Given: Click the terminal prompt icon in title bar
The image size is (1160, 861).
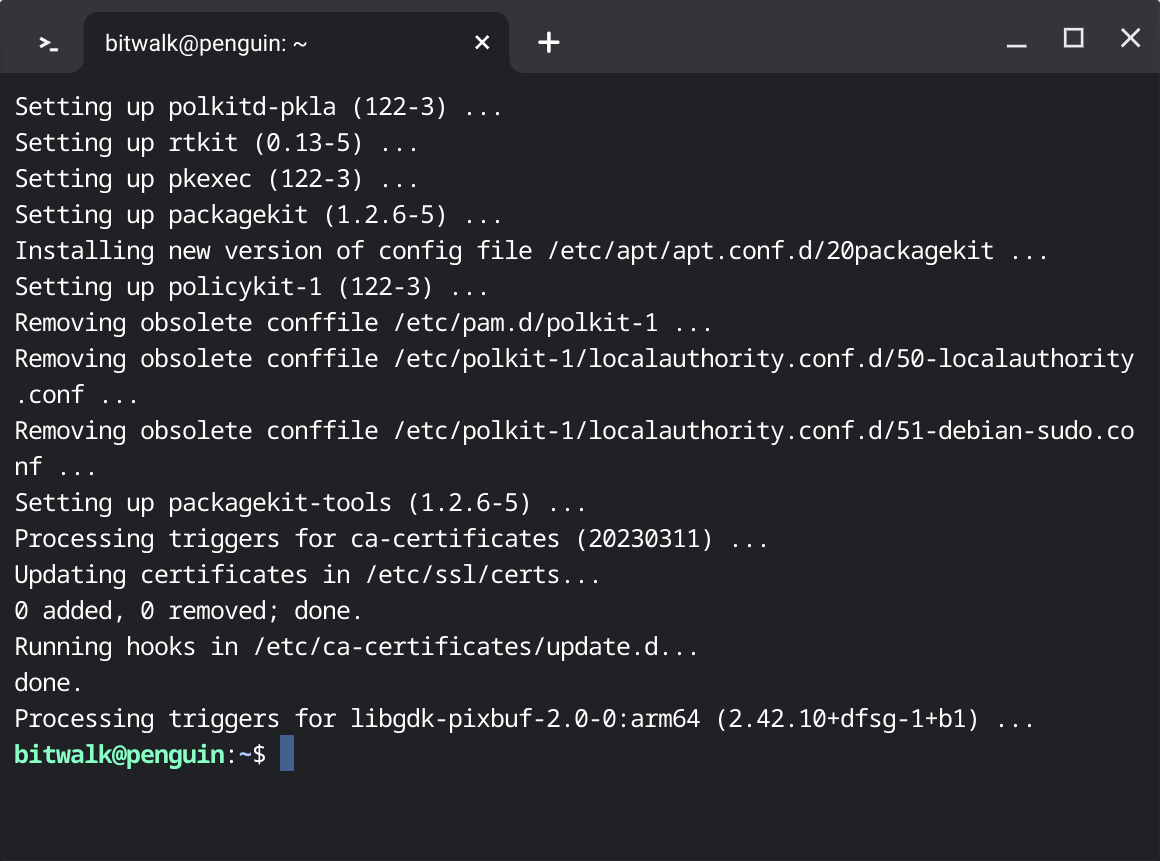Looking at the screenshot, I should (49, 44).
